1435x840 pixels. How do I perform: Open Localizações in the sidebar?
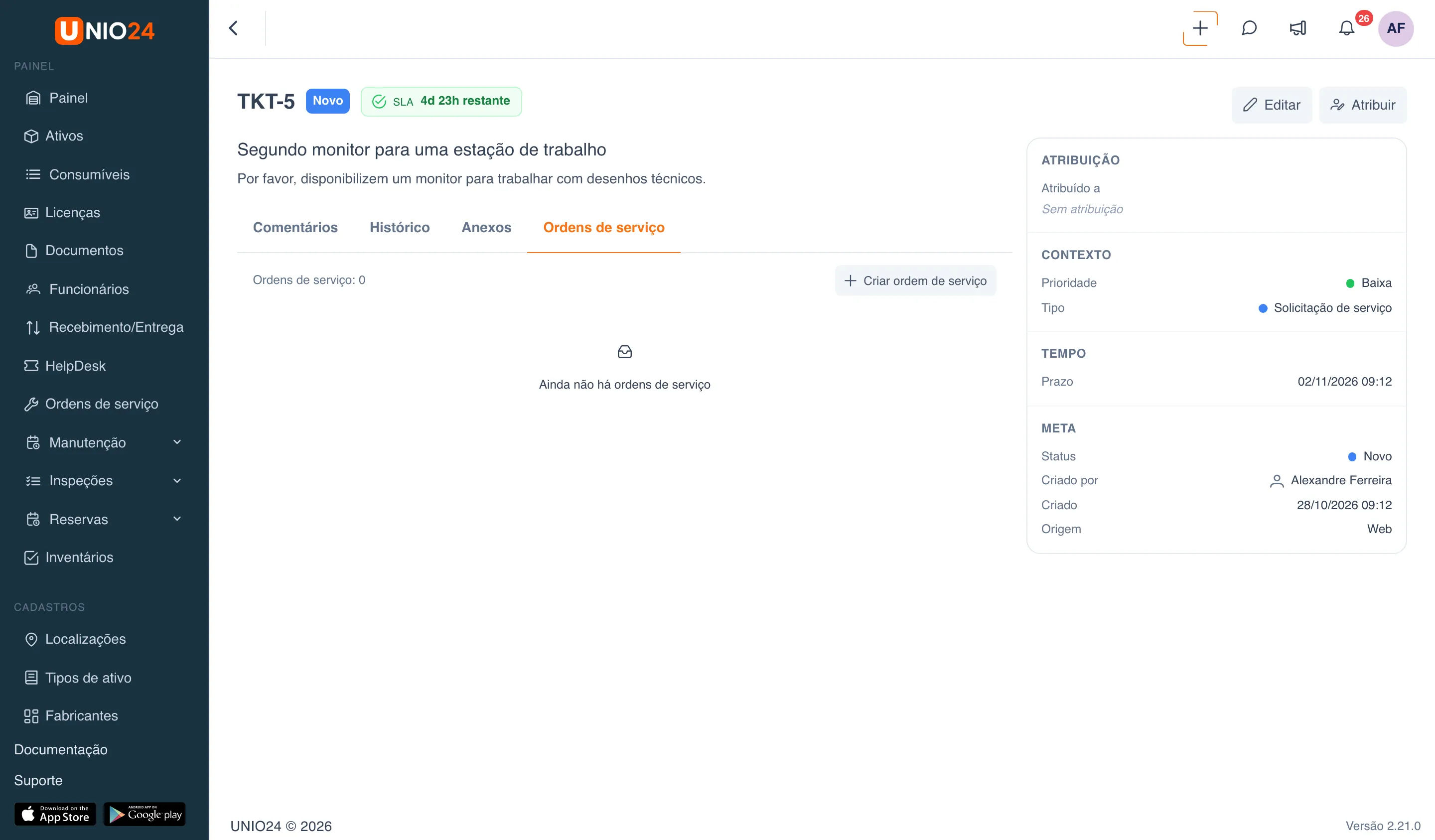[x=104, y=639]
